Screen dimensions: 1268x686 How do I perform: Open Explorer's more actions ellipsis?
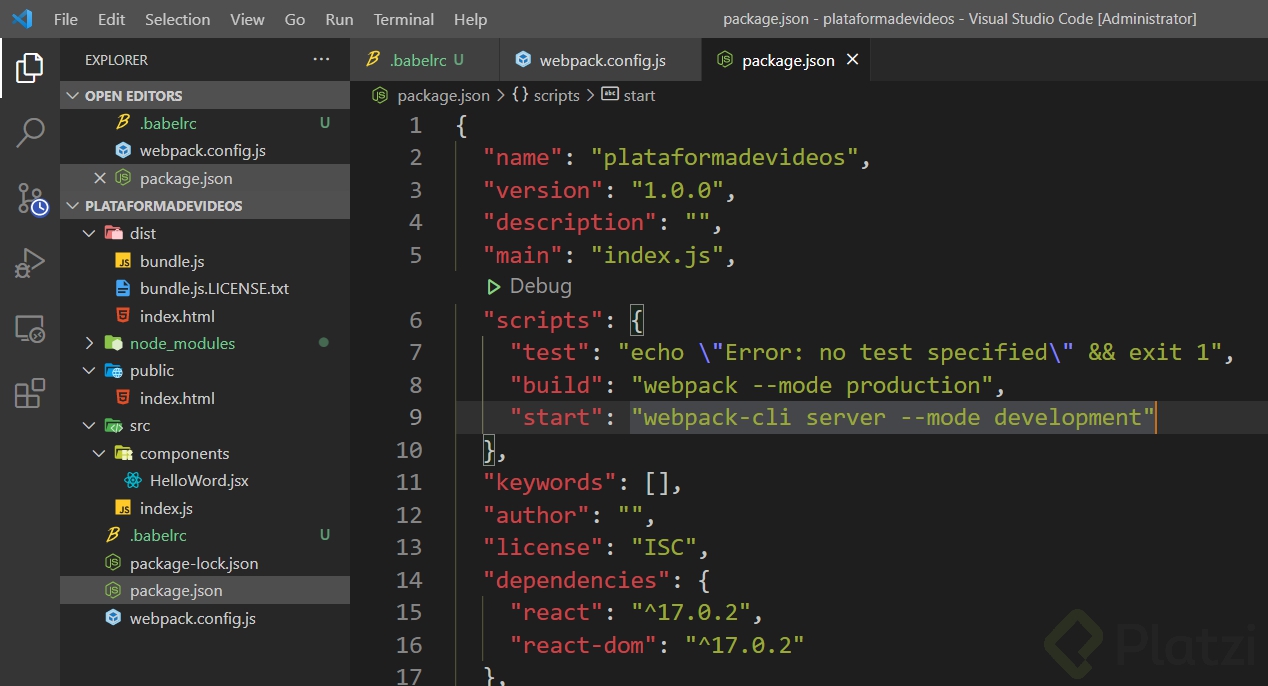(x=321, y=60)
